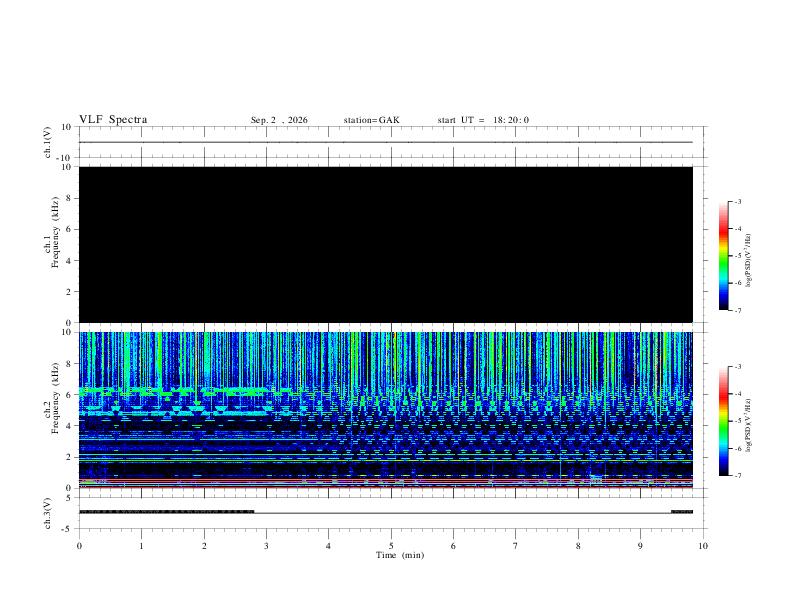Click the Sep. 2, 2026 date label
Viewport: 792px width, 612px height.
279,120
